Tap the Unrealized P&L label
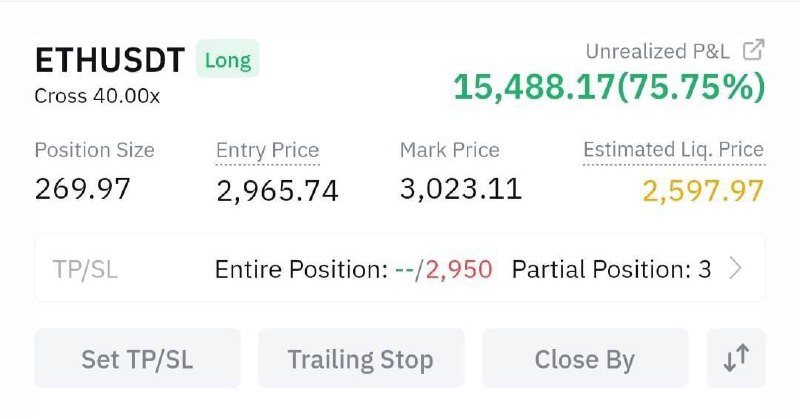800x419 pixels. point(658,51)
